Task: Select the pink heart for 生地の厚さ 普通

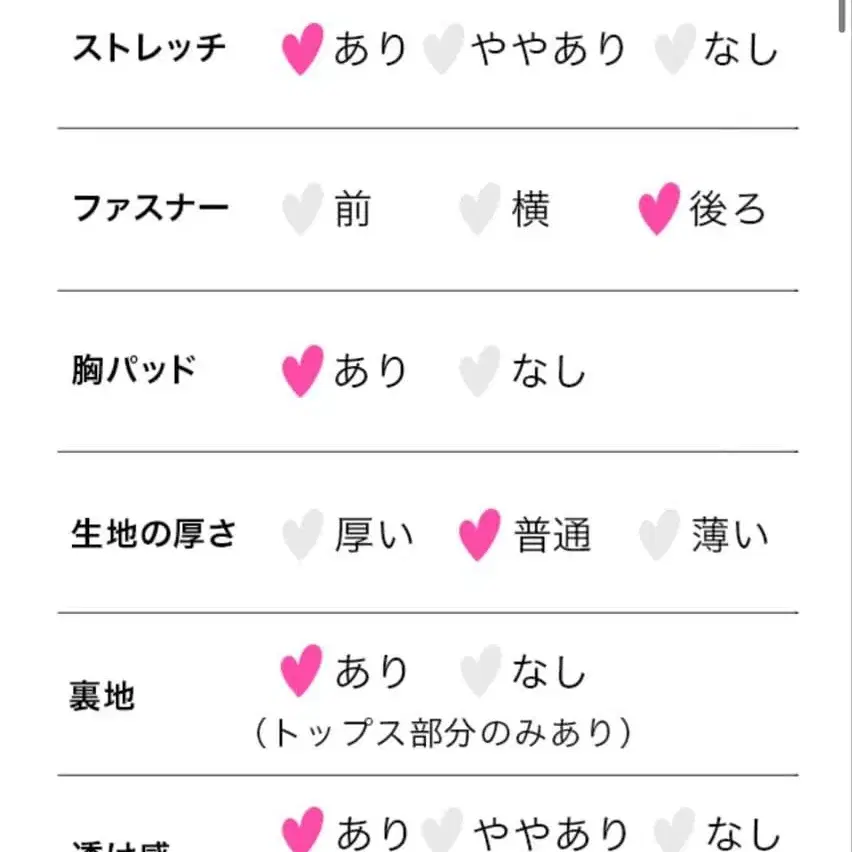Action: (x=480, y=534)
